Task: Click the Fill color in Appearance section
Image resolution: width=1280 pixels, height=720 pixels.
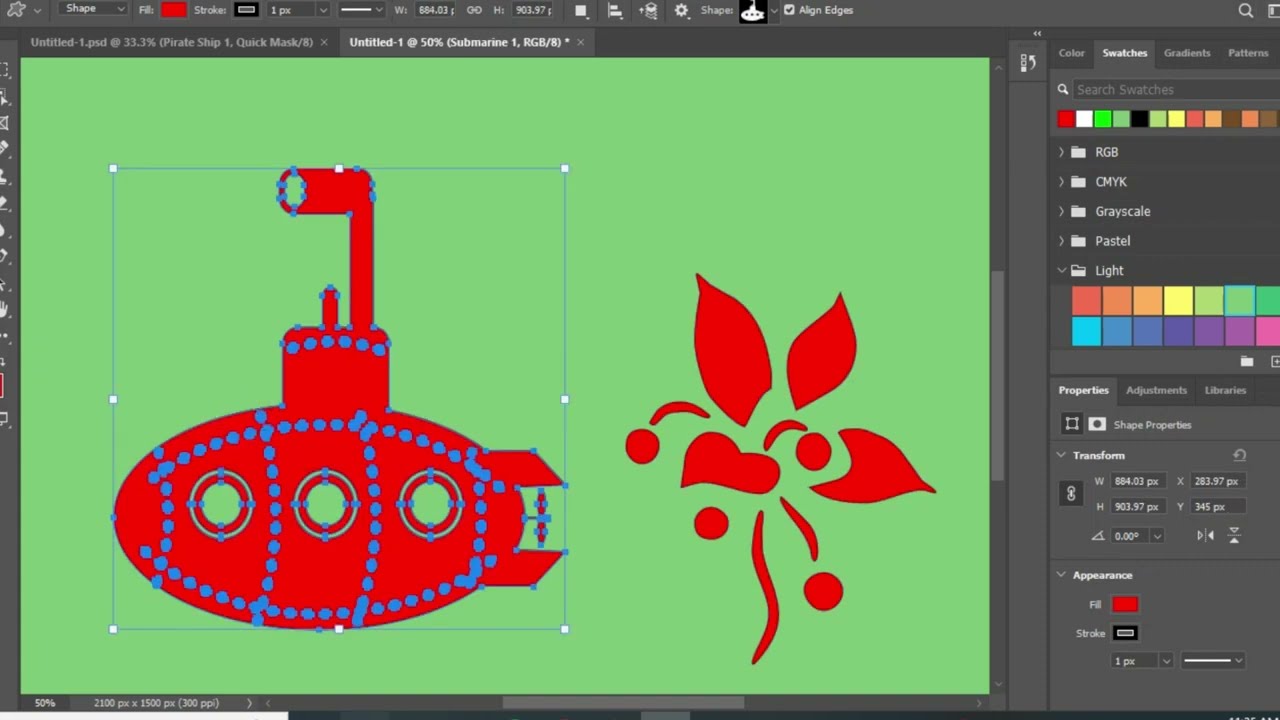Action: [x=1125, y=604]
